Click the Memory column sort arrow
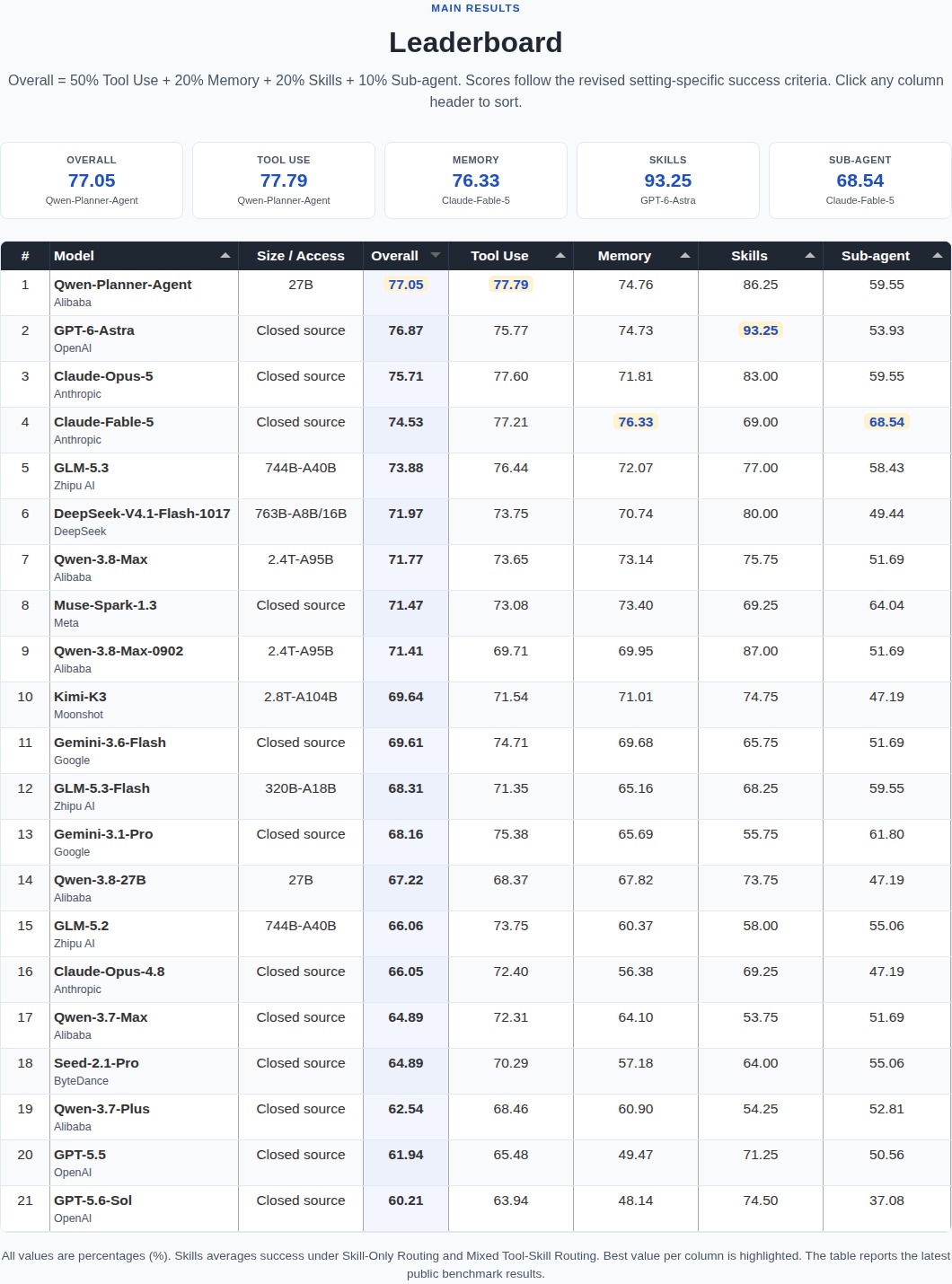Viewport: 952px width, 1284px height. (685, 256)
